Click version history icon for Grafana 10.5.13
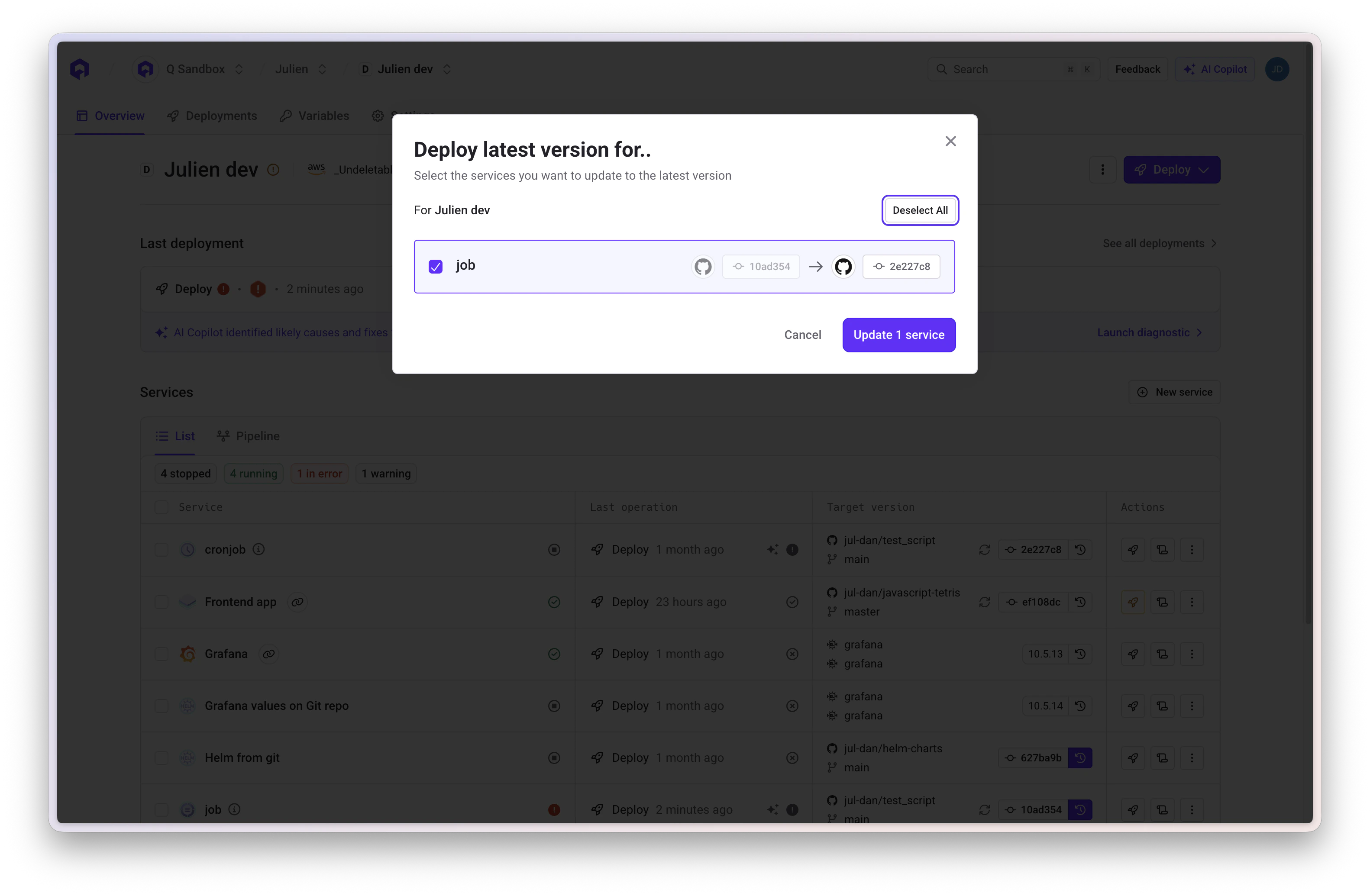This screenshot has height=896, width=1370. (1080, 654)
